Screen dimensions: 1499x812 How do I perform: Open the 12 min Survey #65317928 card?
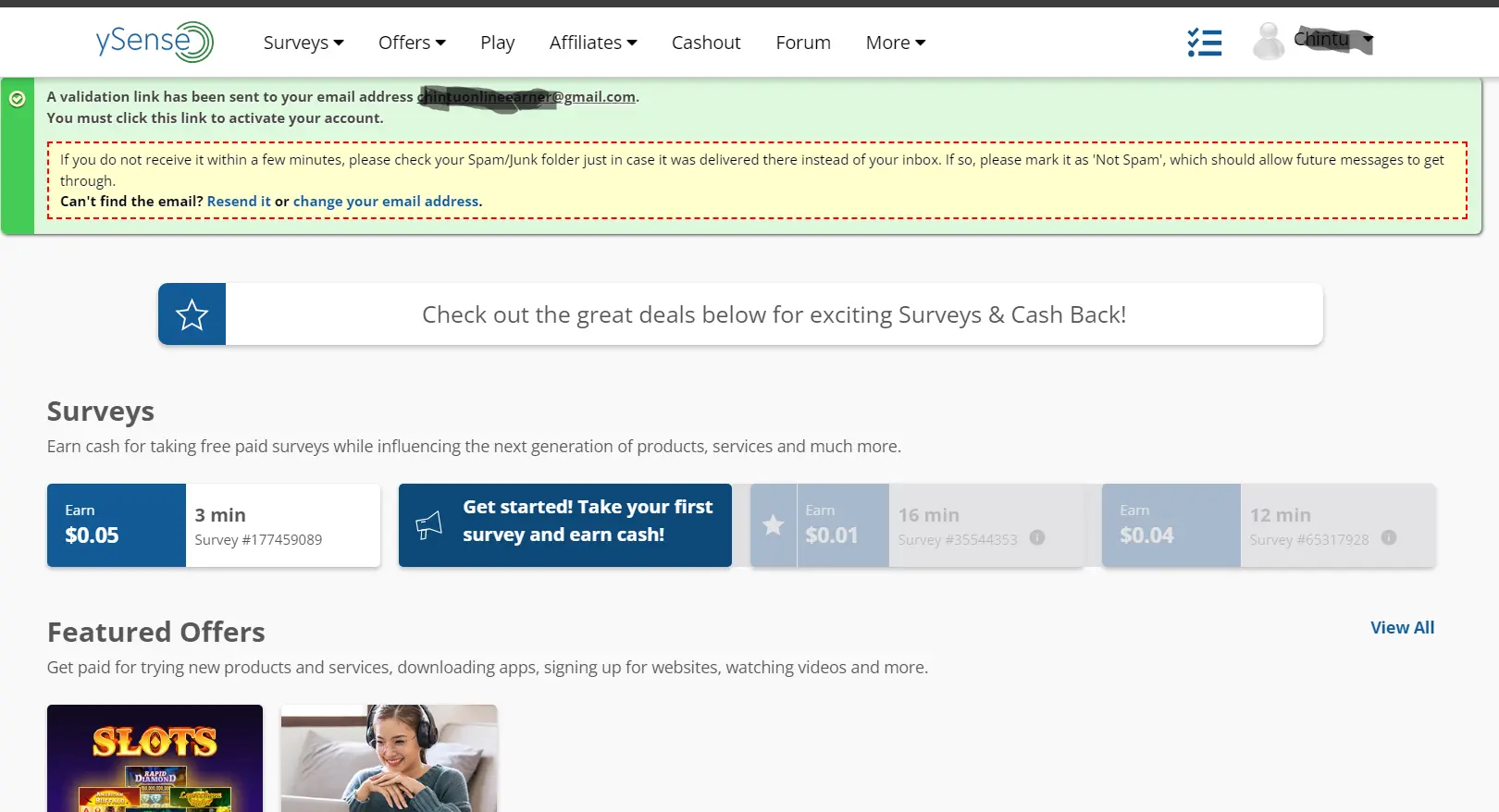tap(1269, 525)
